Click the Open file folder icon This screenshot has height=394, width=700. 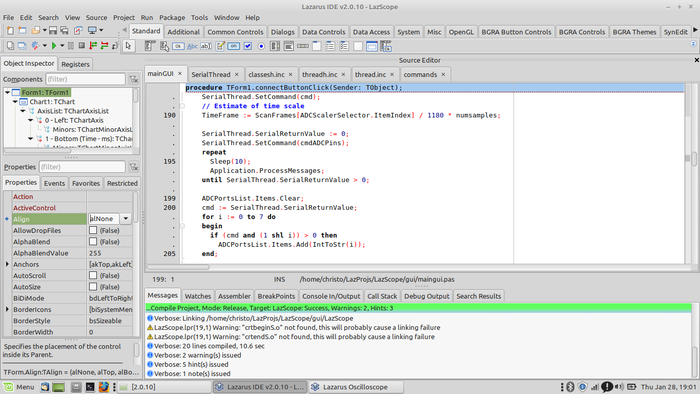pyautogui.click(x=35, y=30)
